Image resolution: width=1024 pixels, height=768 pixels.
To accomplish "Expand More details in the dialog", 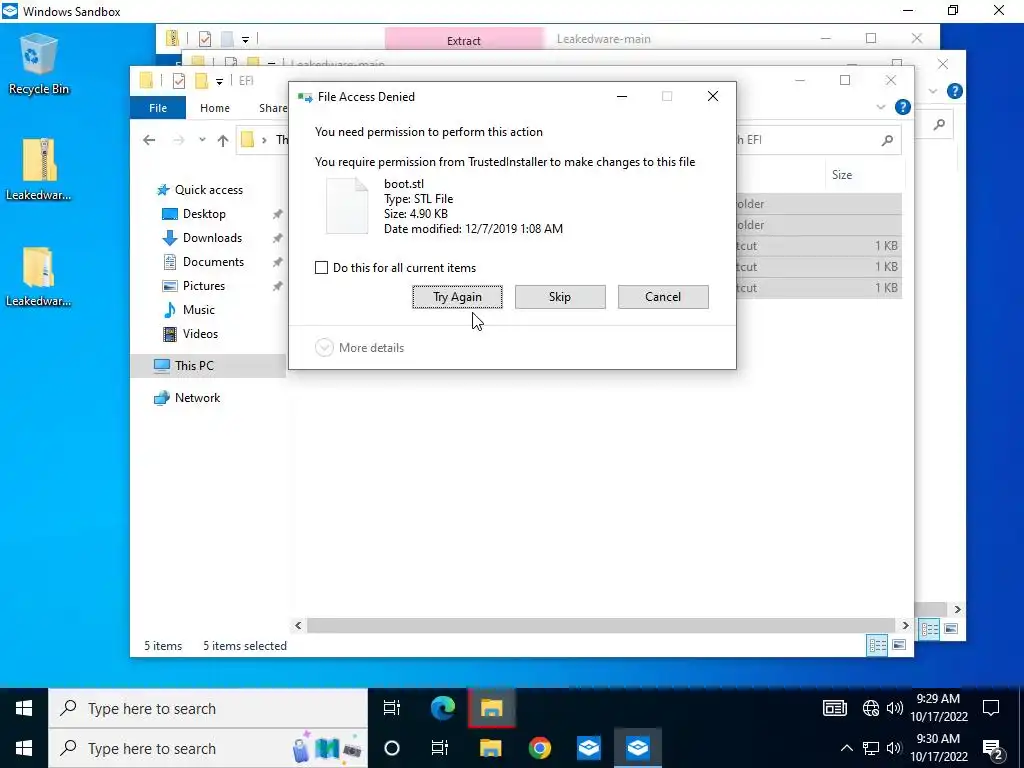I will pos(360,347).
